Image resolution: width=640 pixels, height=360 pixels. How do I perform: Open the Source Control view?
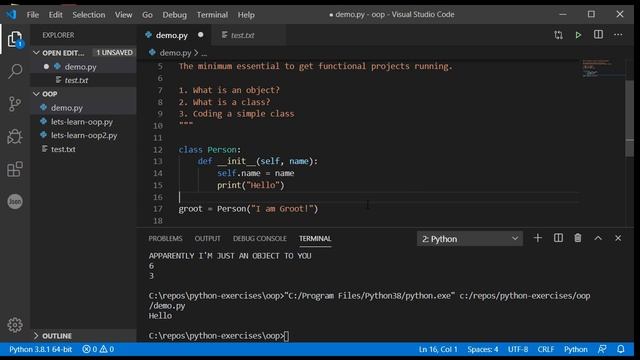pos(15,104)
